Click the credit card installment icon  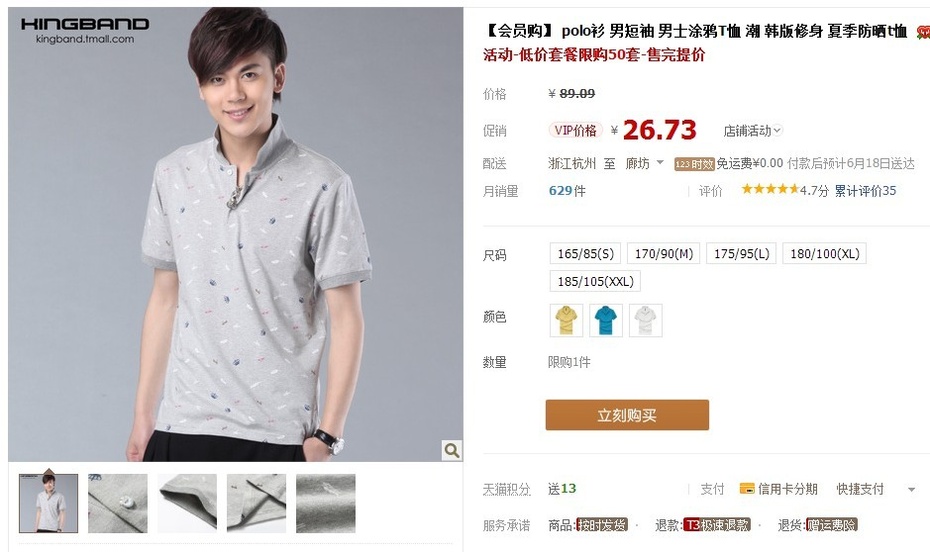[x=747, y=489]
